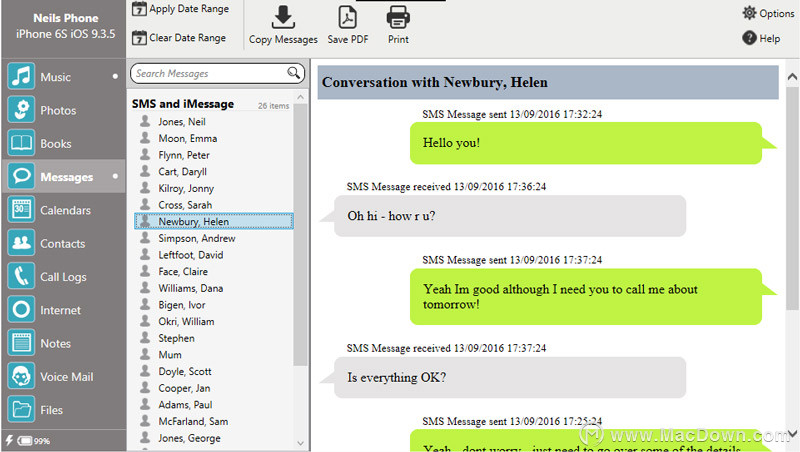
Task: Click the Apply Date Range text
Action: tap(189, 9)
